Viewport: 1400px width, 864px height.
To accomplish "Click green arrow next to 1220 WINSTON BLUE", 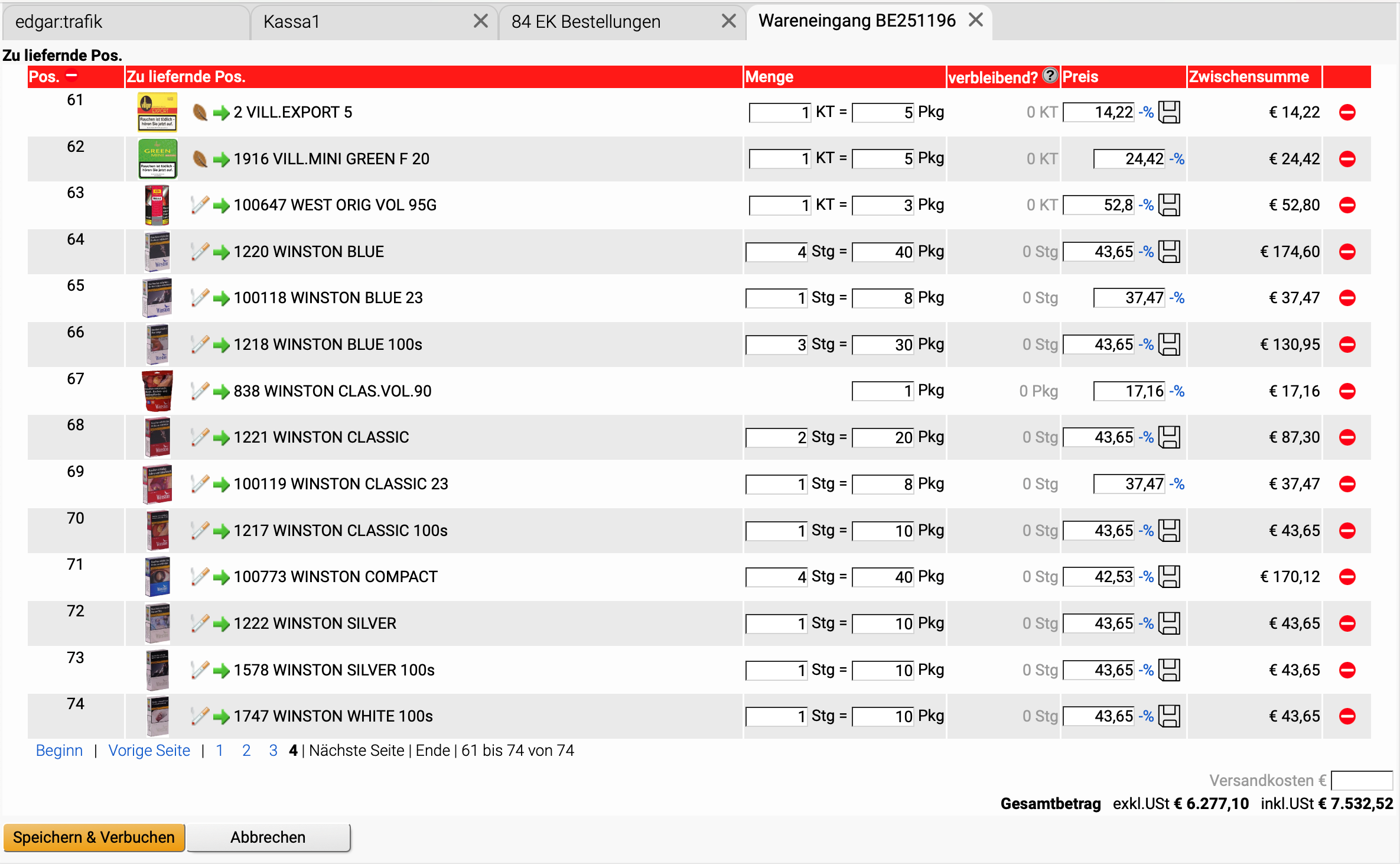I will click(x=221, y=252).
